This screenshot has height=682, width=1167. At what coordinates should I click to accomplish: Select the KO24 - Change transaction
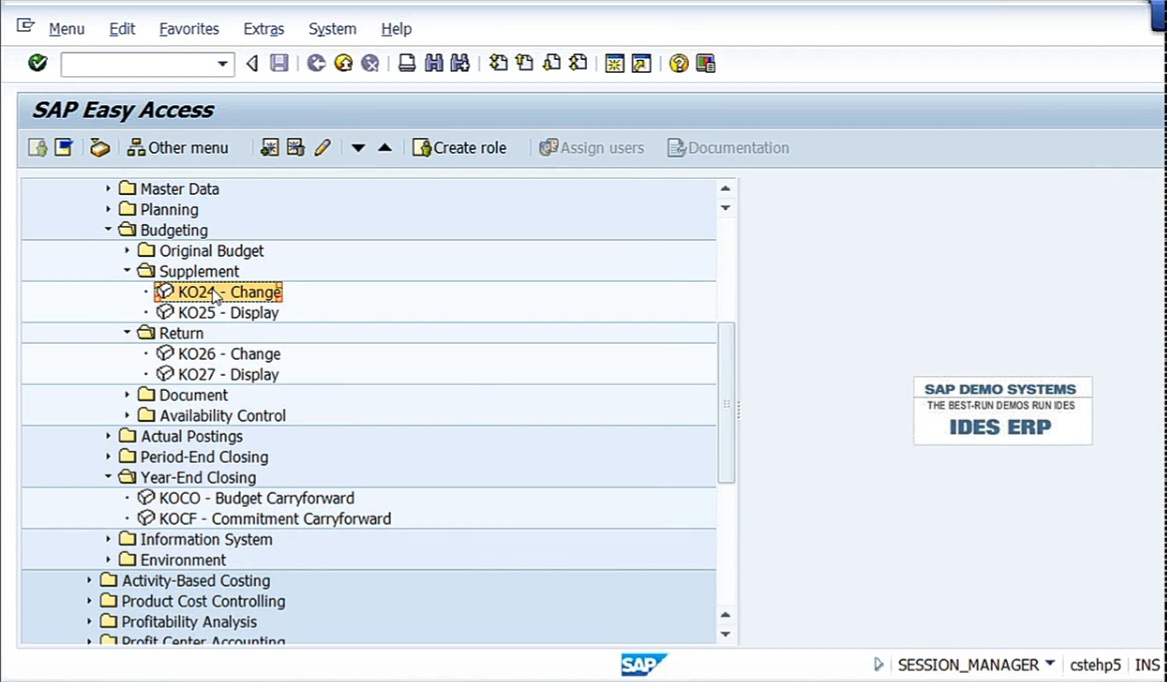pos(219,292)
